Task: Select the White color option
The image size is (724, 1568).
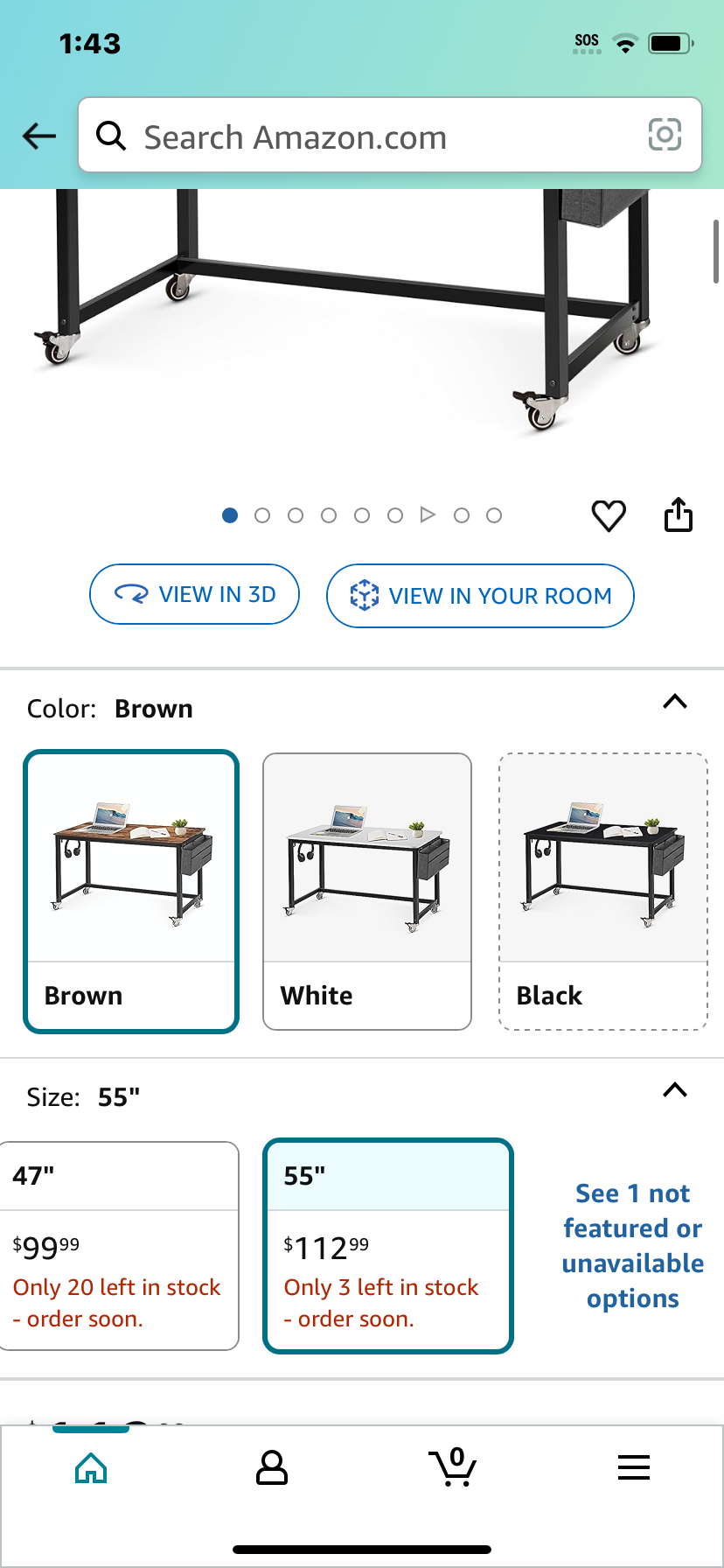Action: pyautogui.click(x=367, y=892)
